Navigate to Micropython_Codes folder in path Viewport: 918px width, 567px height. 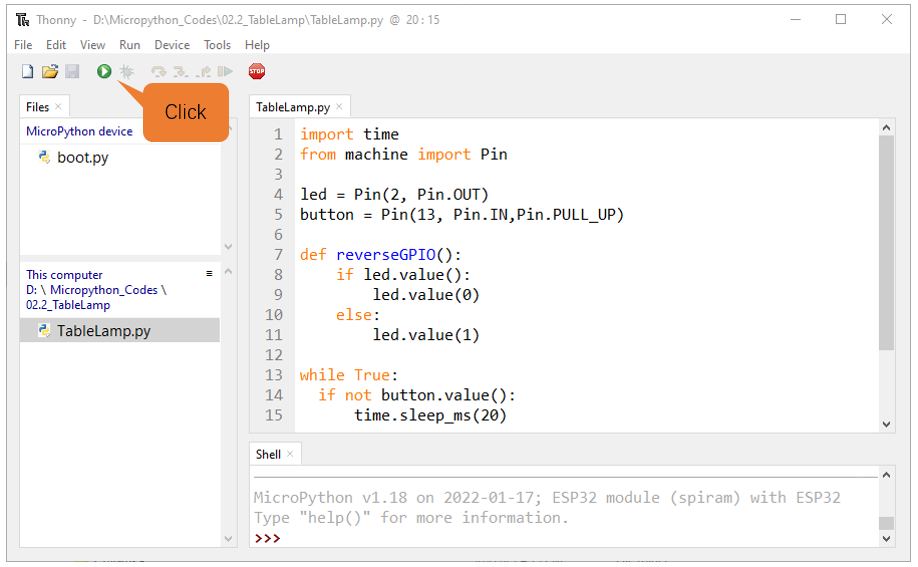coord(104,290)
